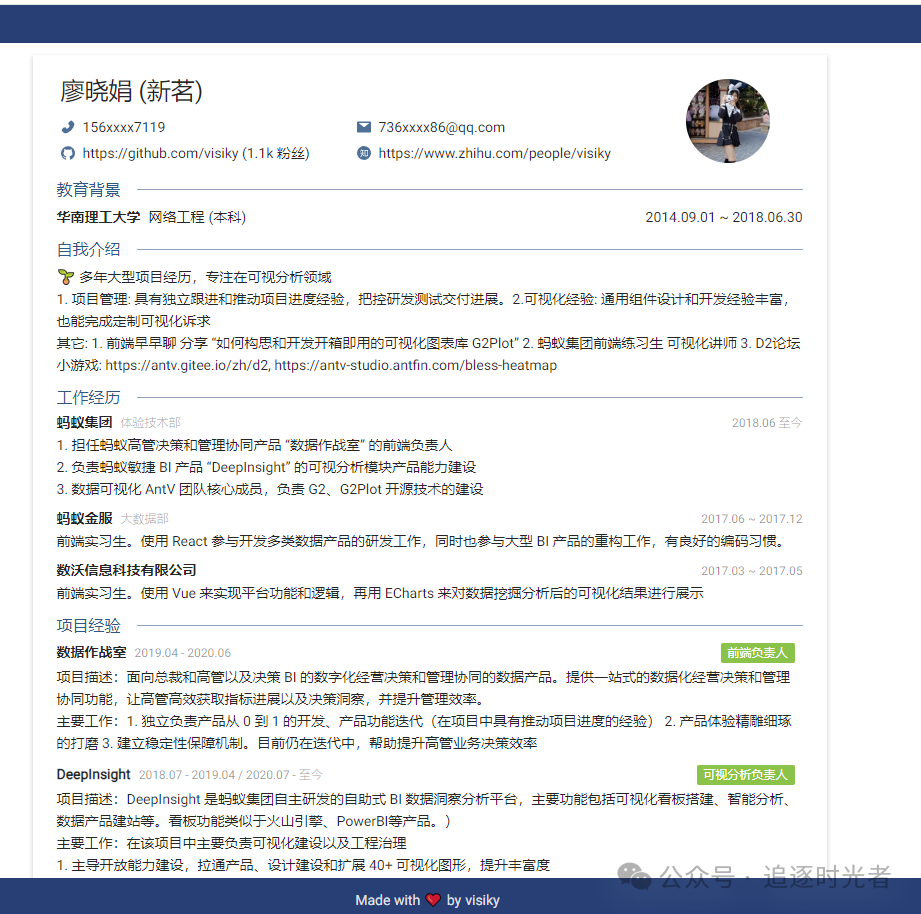
Task: Click the phone icon next to 156xxxx7119
Action: point(67,127)
